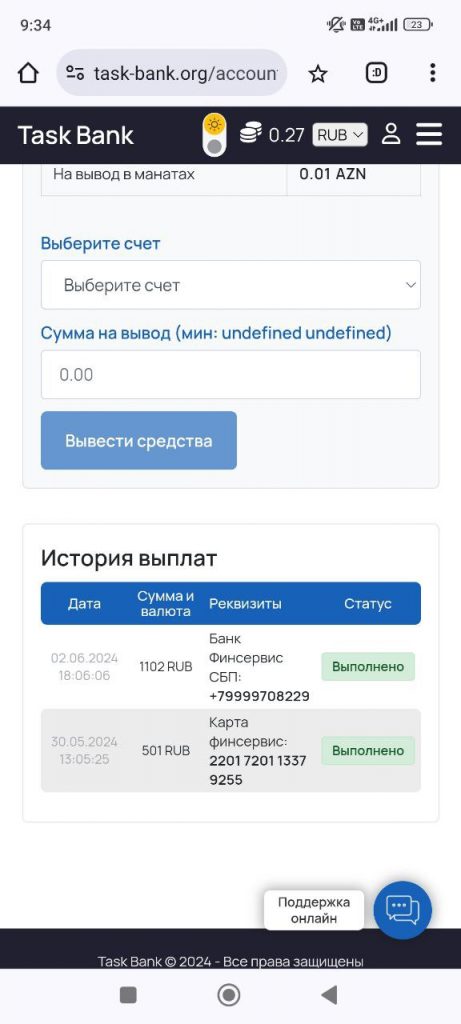461x1024 pixels.
Task: Open the browser tab switcher icon
Action: (x=376, y=73)
